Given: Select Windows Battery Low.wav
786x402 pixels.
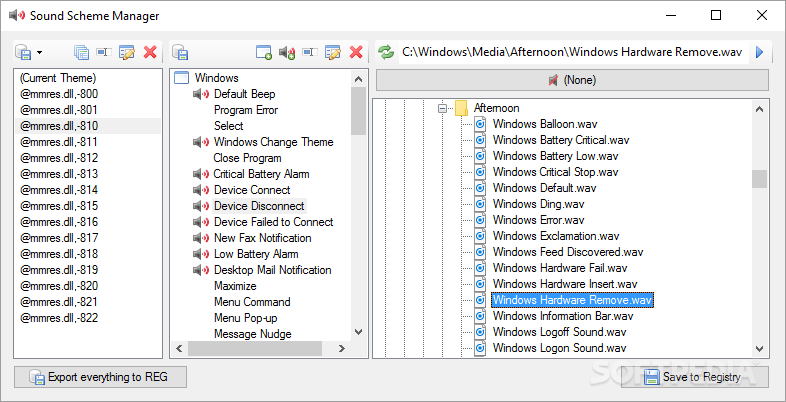Looking at the screenshot, I should (x=555, y=156).
